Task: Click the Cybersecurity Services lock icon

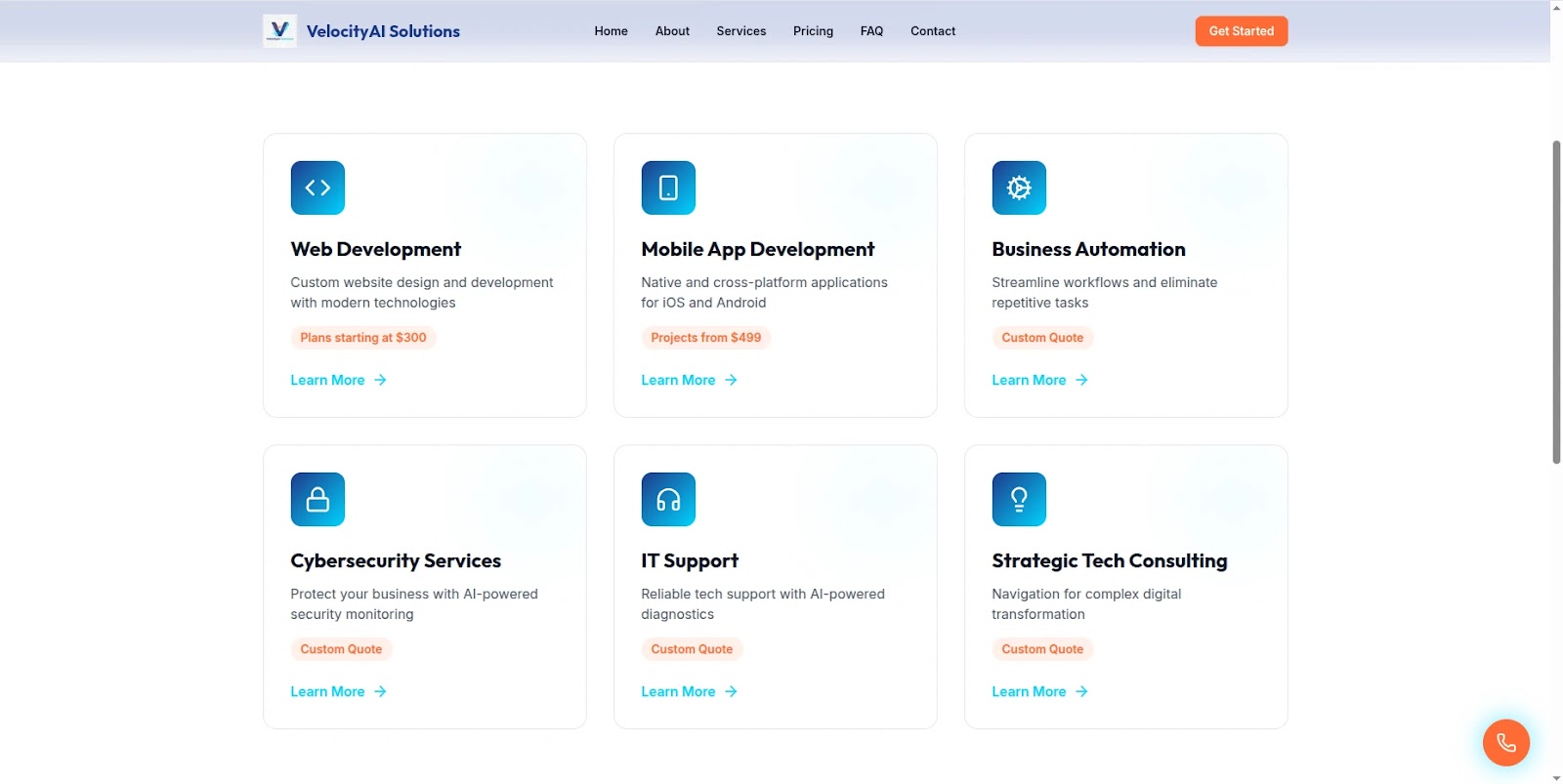Action: [317, 499]
